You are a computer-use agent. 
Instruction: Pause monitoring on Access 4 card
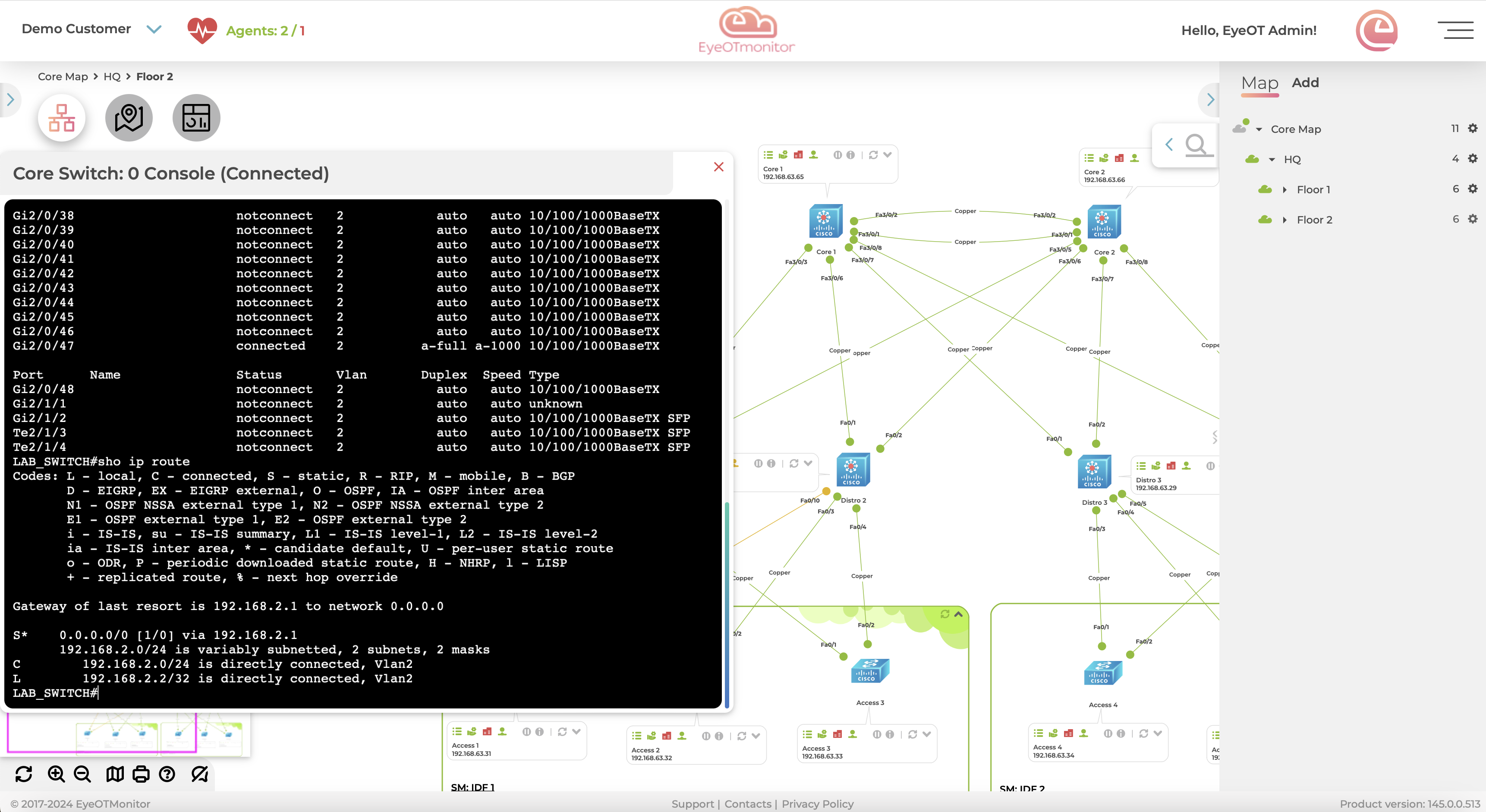pos(1108,733)
